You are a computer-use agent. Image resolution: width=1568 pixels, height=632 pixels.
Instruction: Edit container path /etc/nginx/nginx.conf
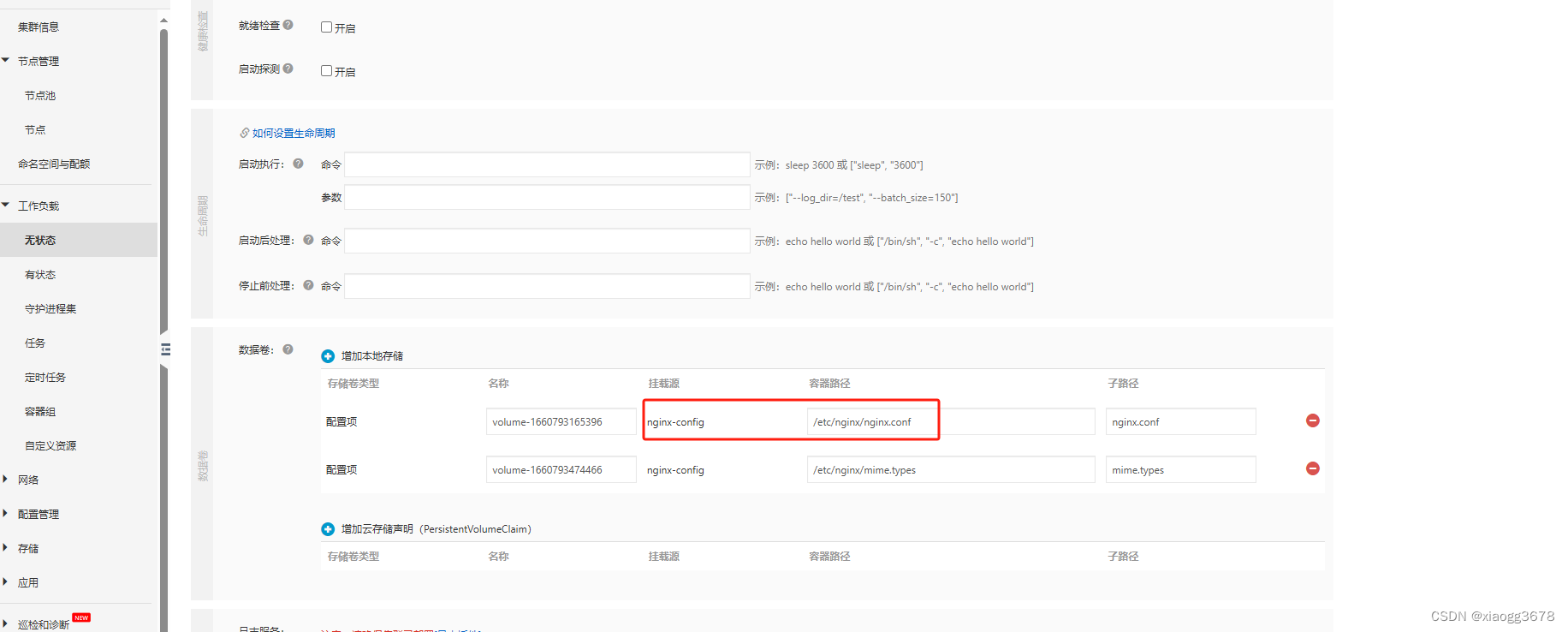(951, 421)
